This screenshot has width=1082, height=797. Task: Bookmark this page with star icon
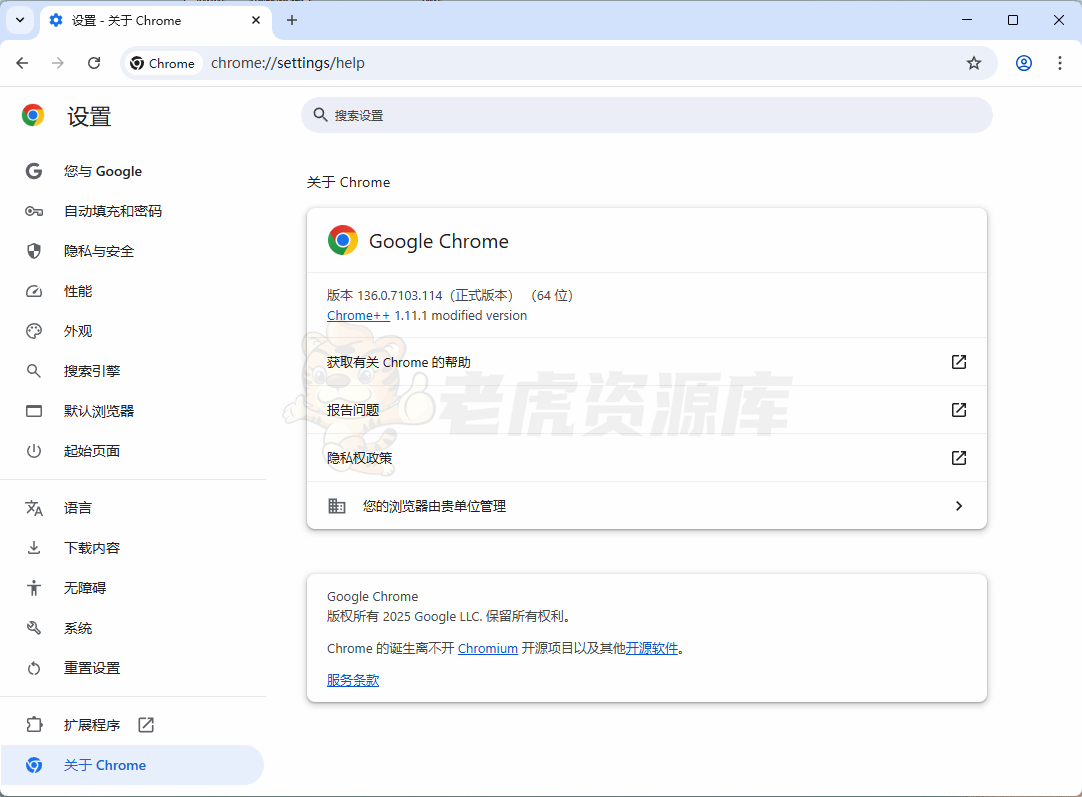click(x=974, y=63)
